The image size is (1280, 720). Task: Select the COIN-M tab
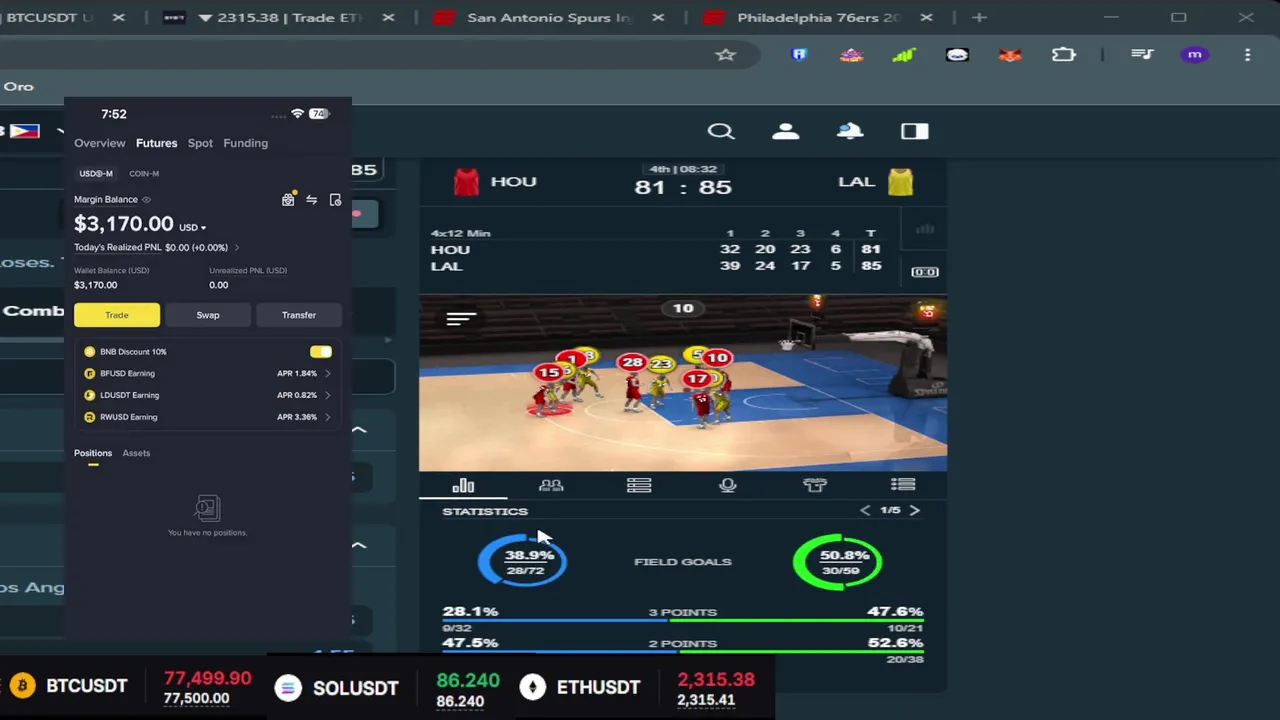pos(144,174)
